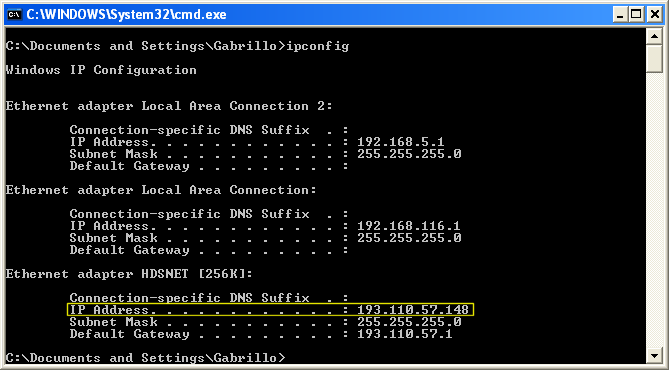The height and width of the screenshot is (370, 669).
Task: Maximize the command prompt window
Action: [x=636, y=15]
